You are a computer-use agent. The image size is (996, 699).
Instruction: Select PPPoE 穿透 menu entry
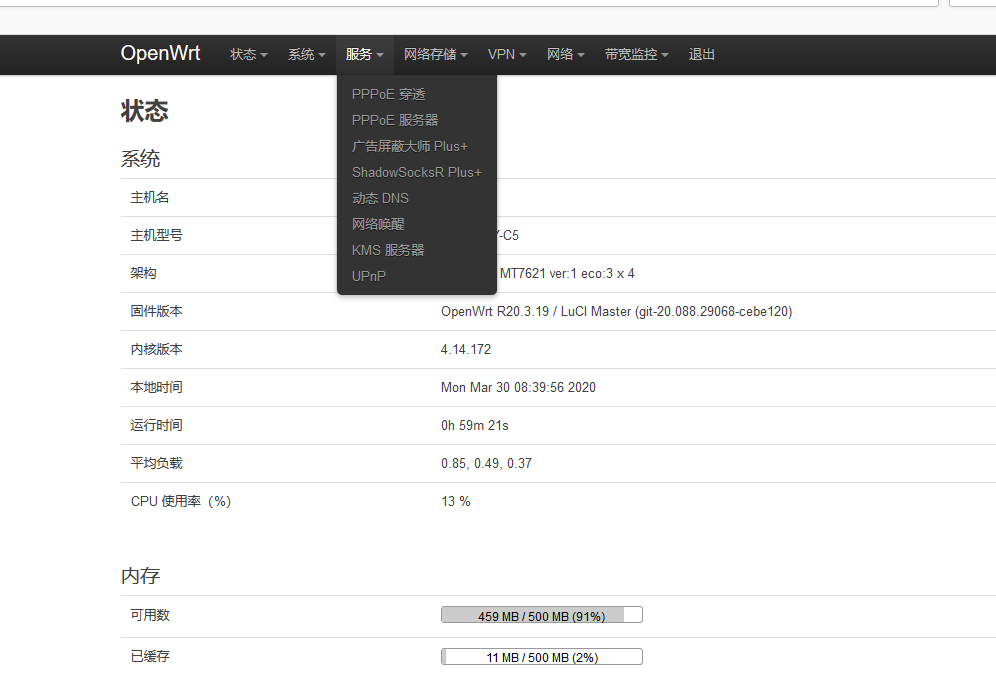point(417,94)
